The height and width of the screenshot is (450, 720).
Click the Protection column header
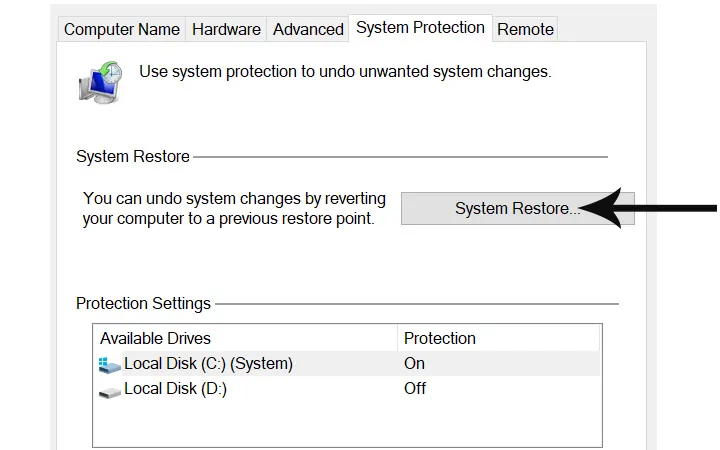click(439, 338)
